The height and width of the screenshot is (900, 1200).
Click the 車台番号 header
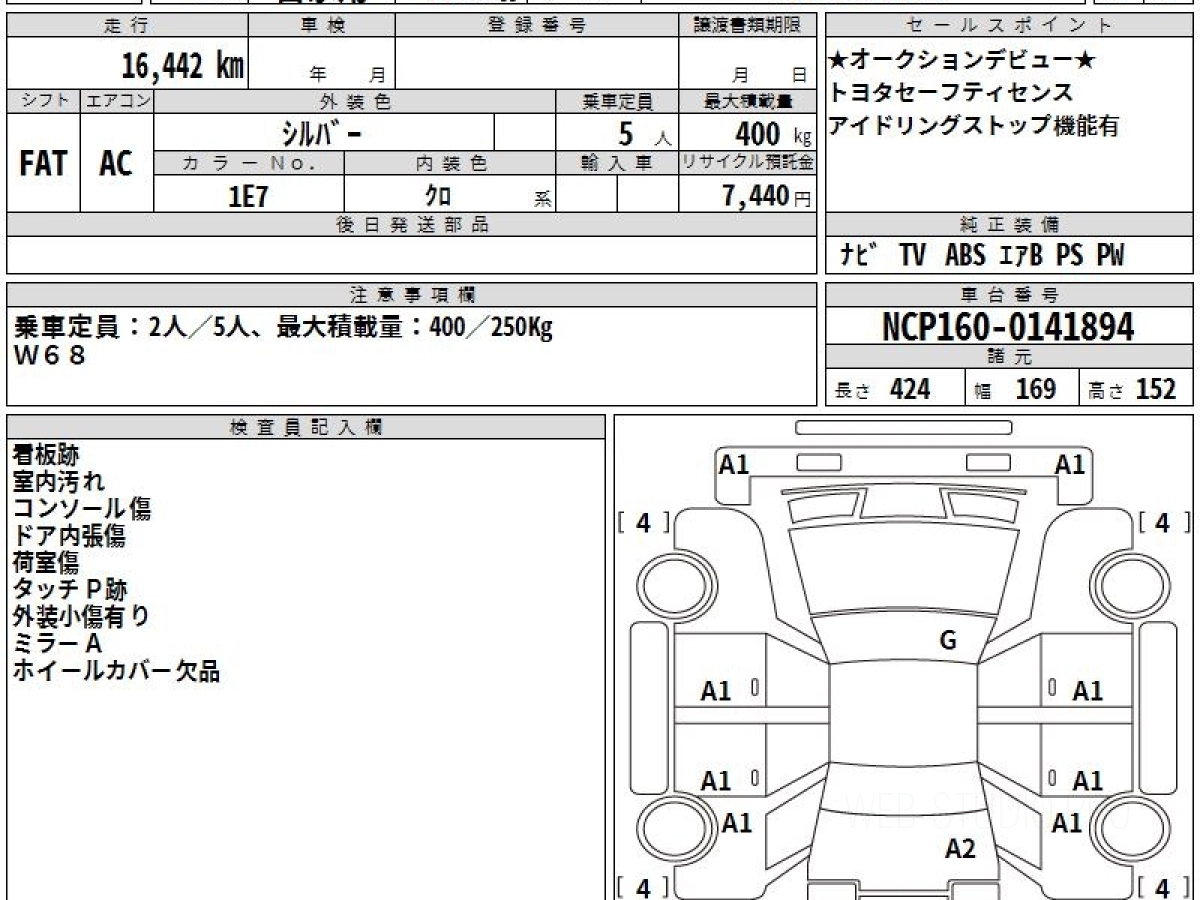(1010, 295)
